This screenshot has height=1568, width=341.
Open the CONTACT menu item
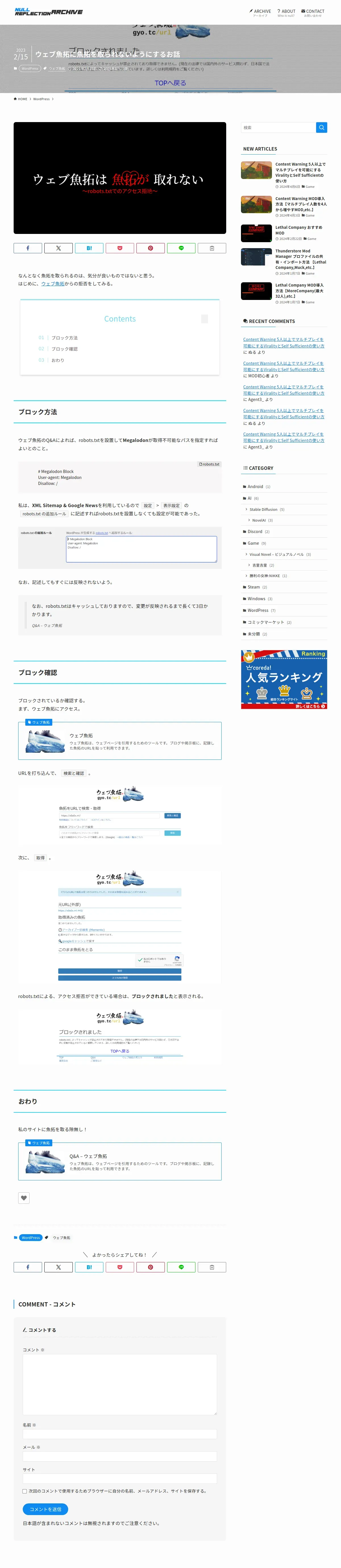tap(313, 12)
